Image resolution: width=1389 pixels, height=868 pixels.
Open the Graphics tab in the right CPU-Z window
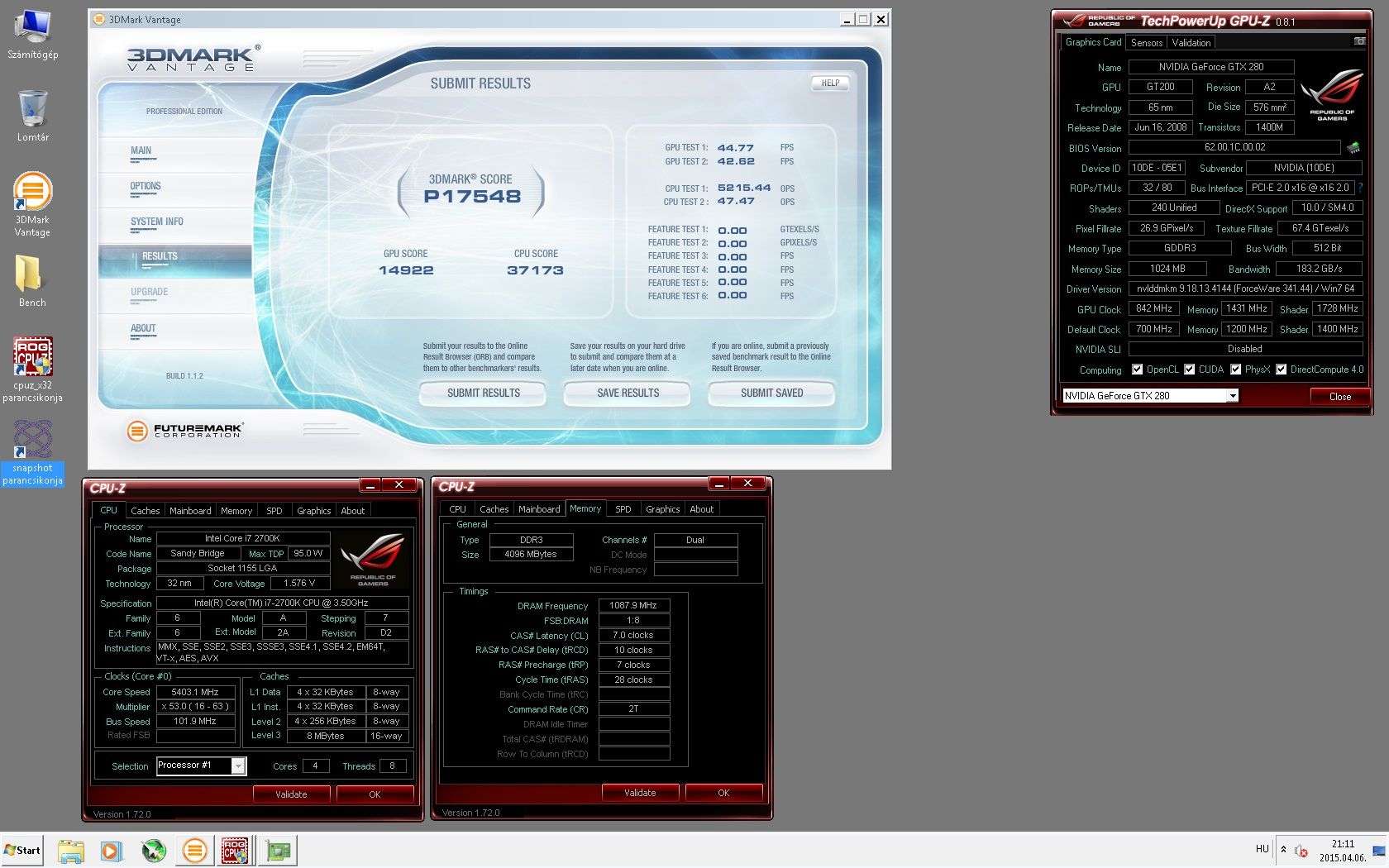663,509
